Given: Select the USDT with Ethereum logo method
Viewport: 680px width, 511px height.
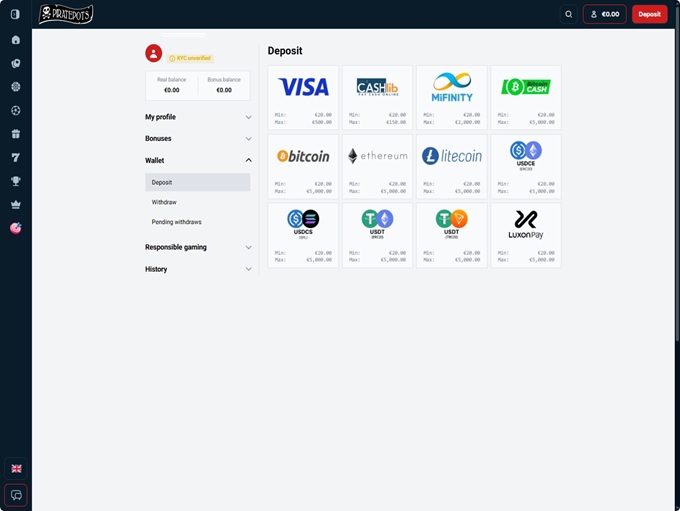Looking at the screenshot, I should (x=377, y=236).
